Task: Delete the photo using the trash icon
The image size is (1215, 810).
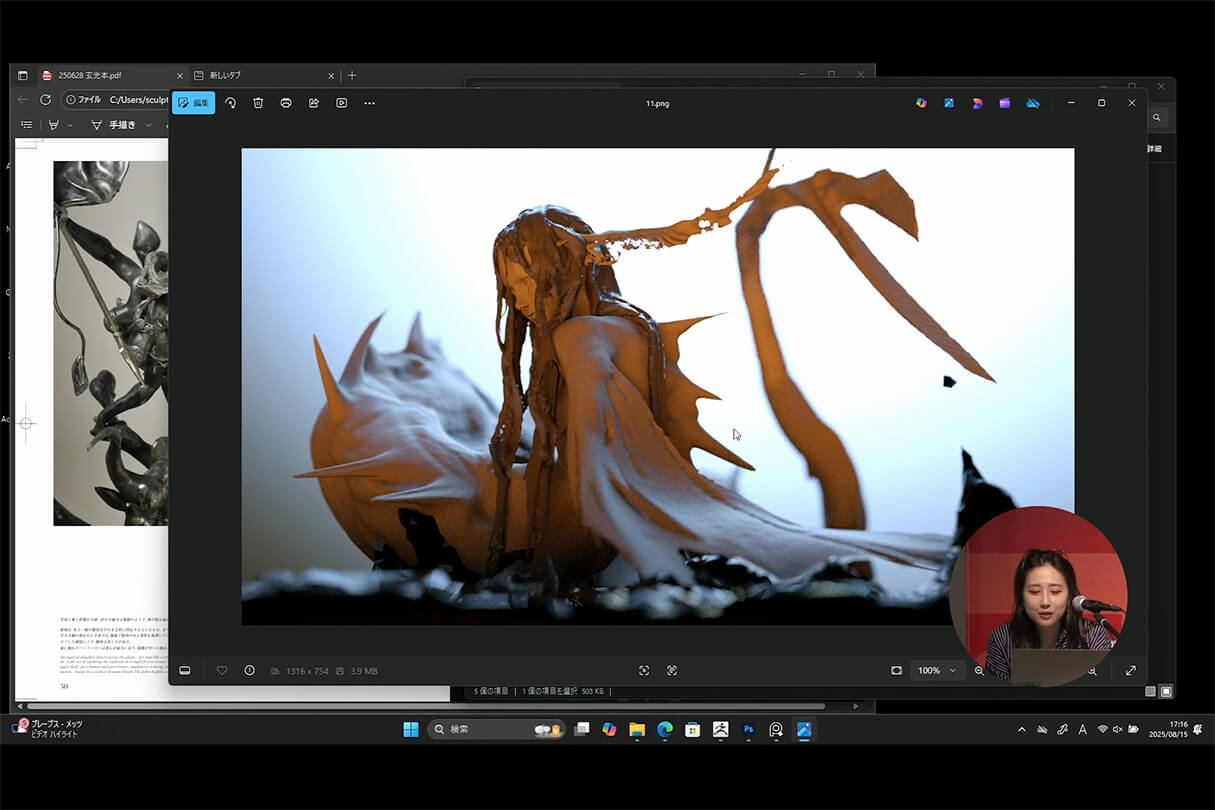Action: (x=258, y=103)
